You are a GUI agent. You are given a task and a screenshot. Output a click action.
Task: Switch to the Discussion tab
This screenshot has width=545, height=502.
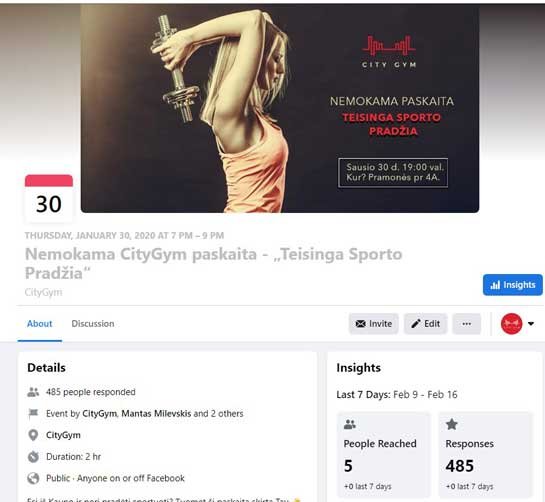(93, 324)
